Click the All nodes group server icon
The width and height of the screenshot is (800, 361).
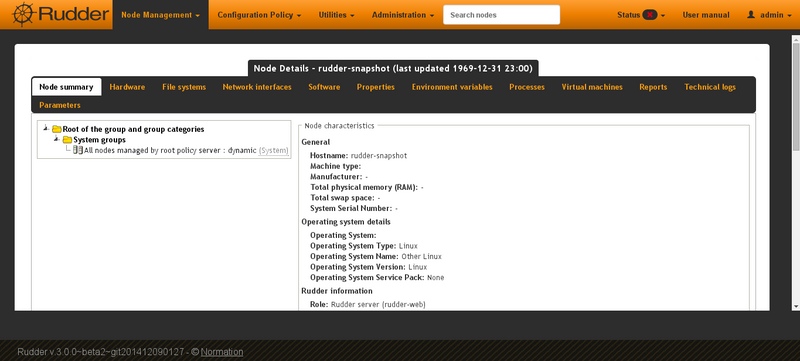point(78,150)
